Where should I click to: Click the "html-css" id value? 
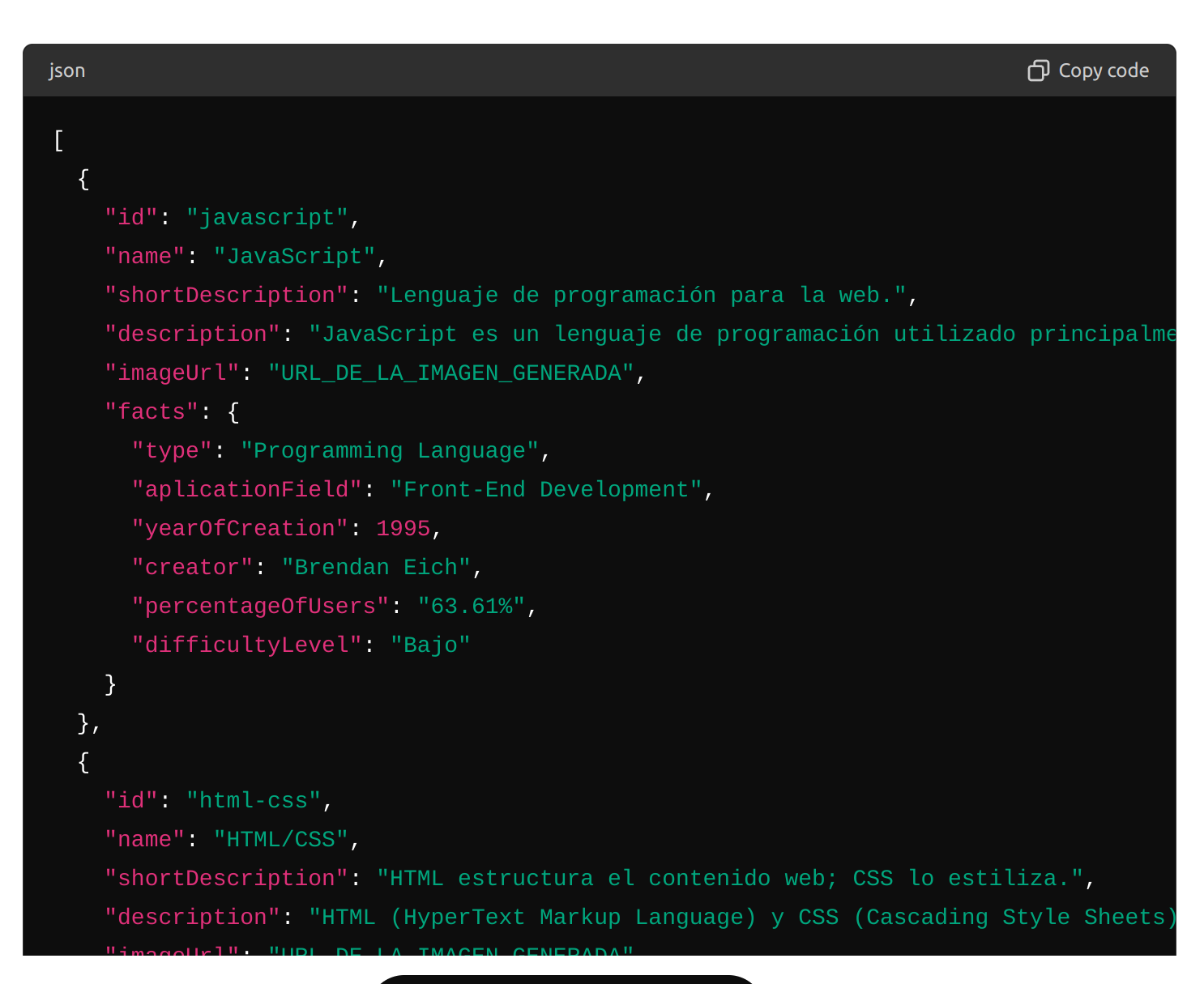254,801
